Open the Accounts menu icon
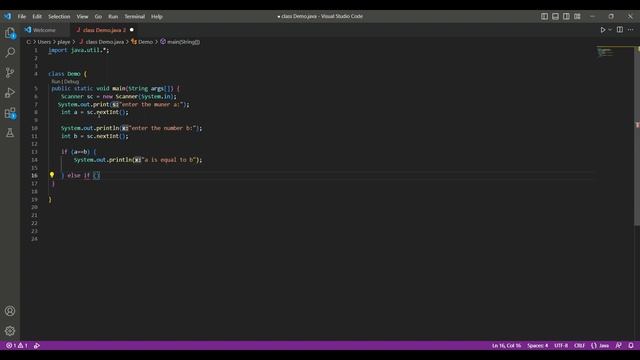The height and width of the screenshot is (360, 640). point(10,311)
